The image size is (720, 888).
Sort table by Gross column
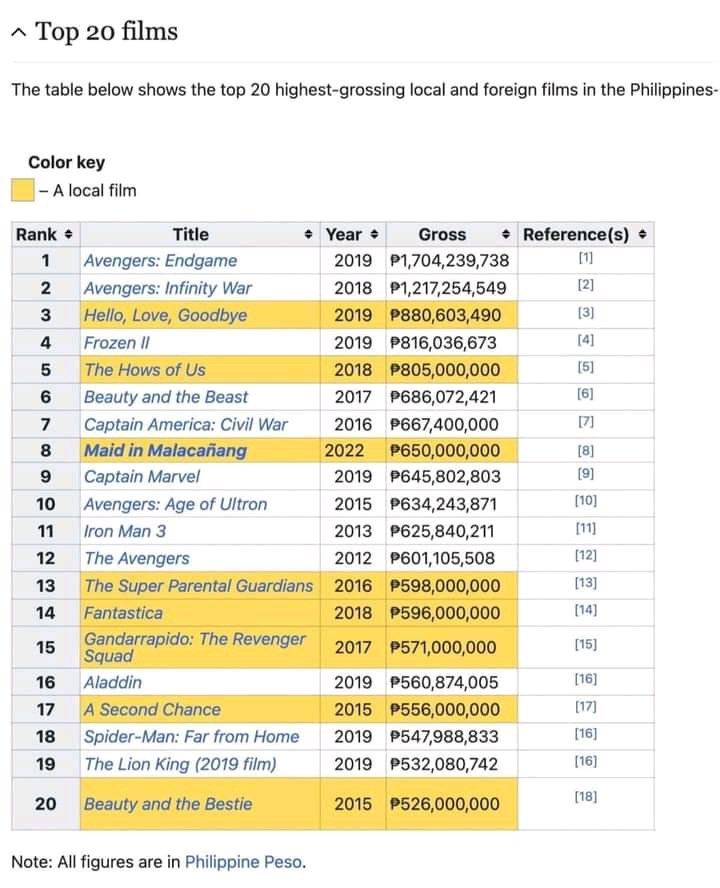coord(506,234)
